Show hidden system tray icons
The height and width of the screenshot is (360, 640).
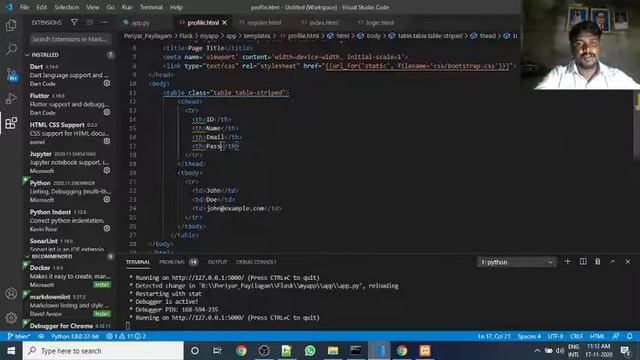tap(537, 351)
